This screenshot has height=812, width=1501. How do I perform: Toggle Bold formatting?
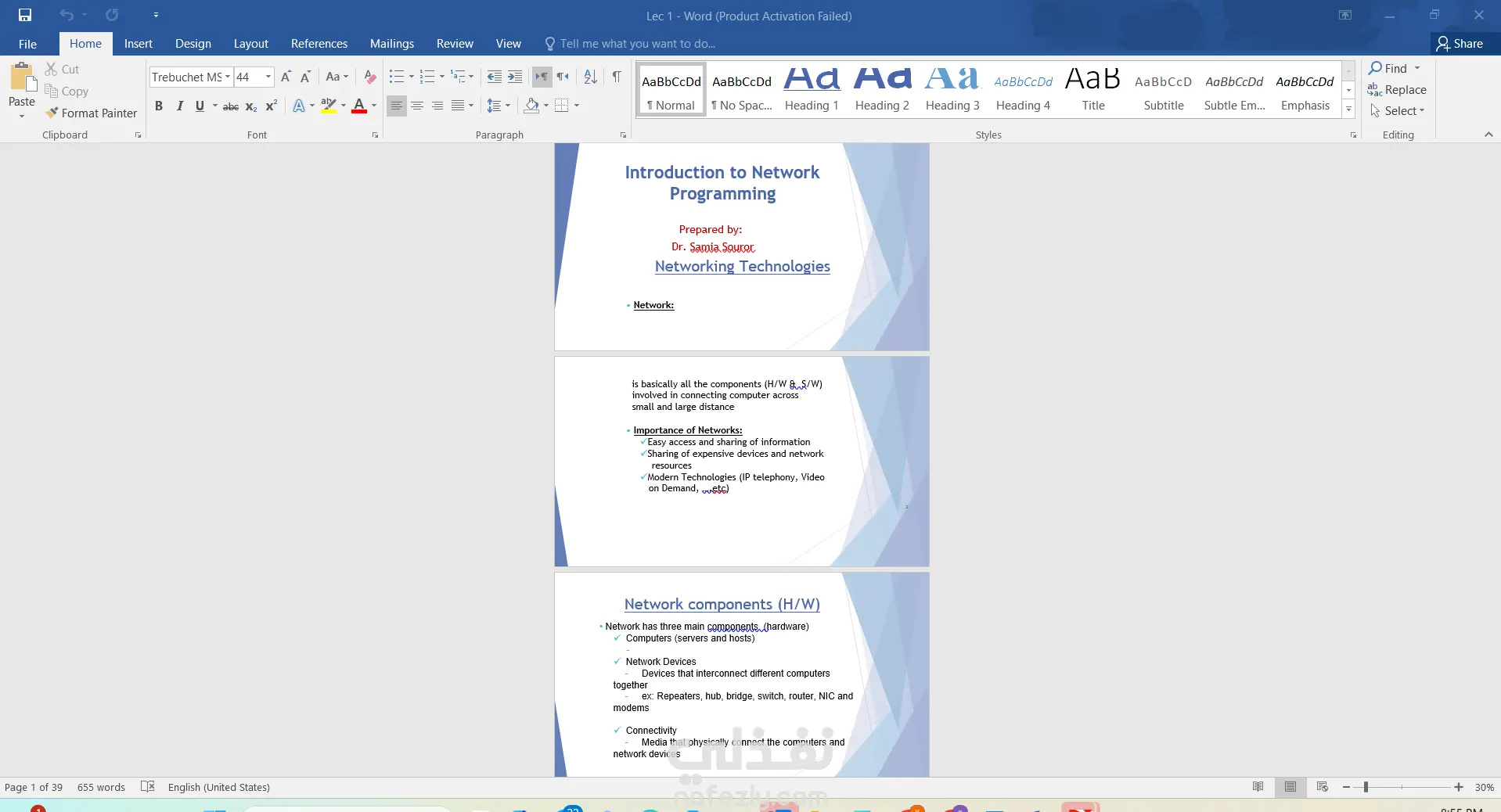pos(159,106)
